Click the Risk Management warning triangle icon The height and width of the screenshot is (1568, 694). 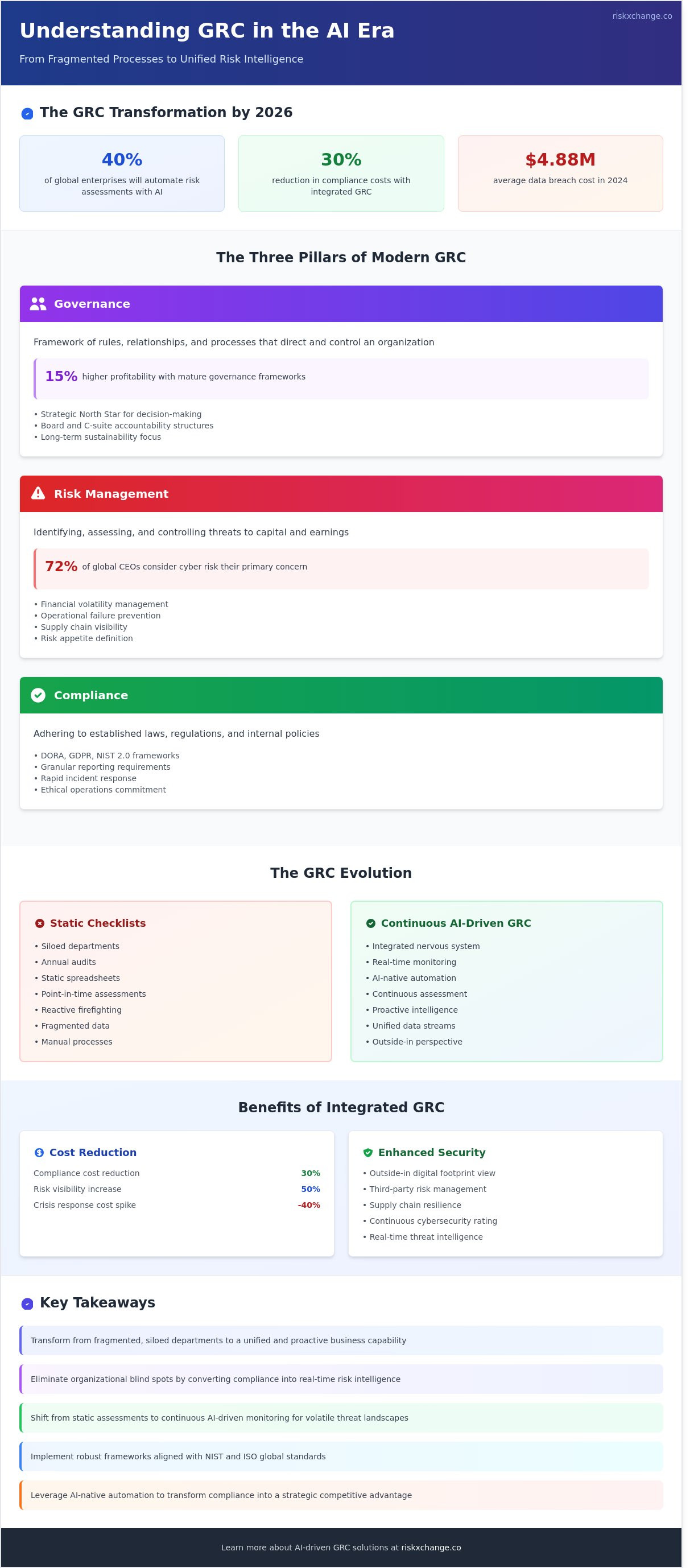point(38,494)
